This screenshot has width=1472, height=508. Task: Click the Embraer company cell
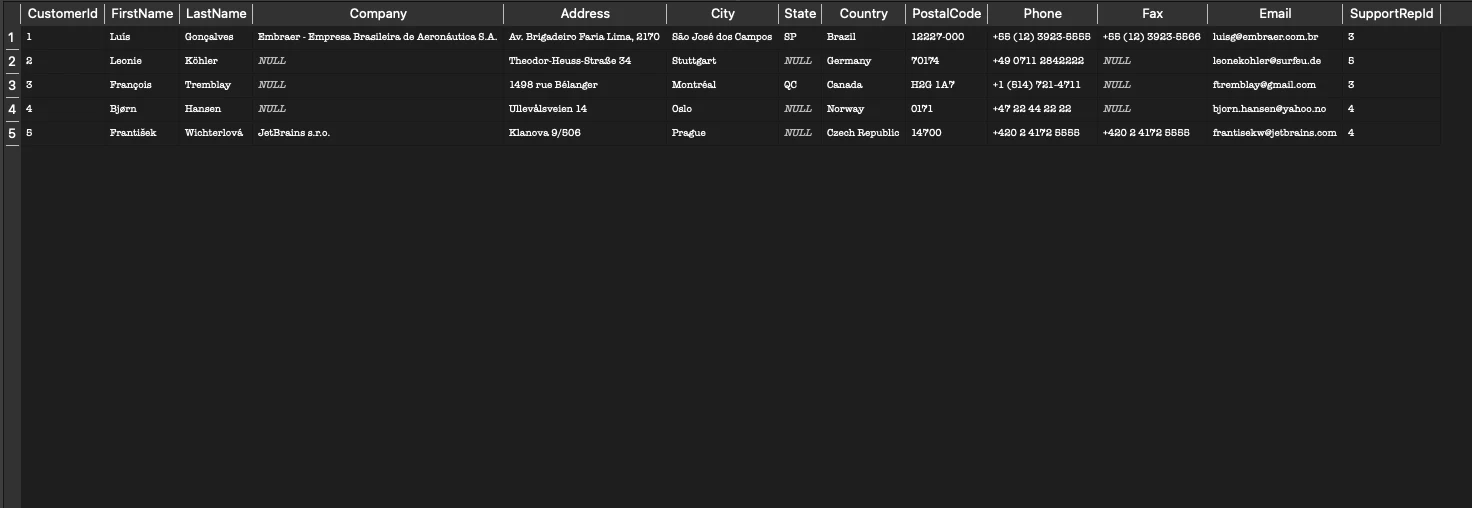tap(378, 37)
